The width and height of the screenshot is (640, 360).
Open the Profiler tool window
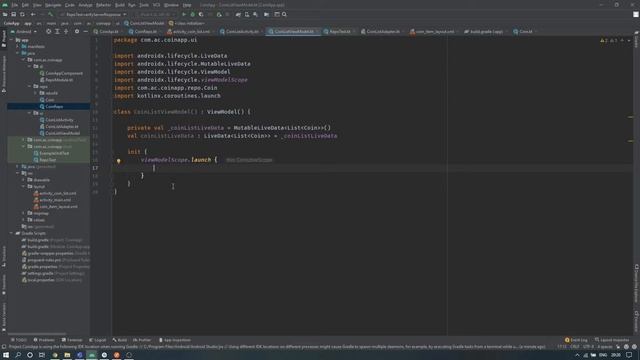pos(142,340)
